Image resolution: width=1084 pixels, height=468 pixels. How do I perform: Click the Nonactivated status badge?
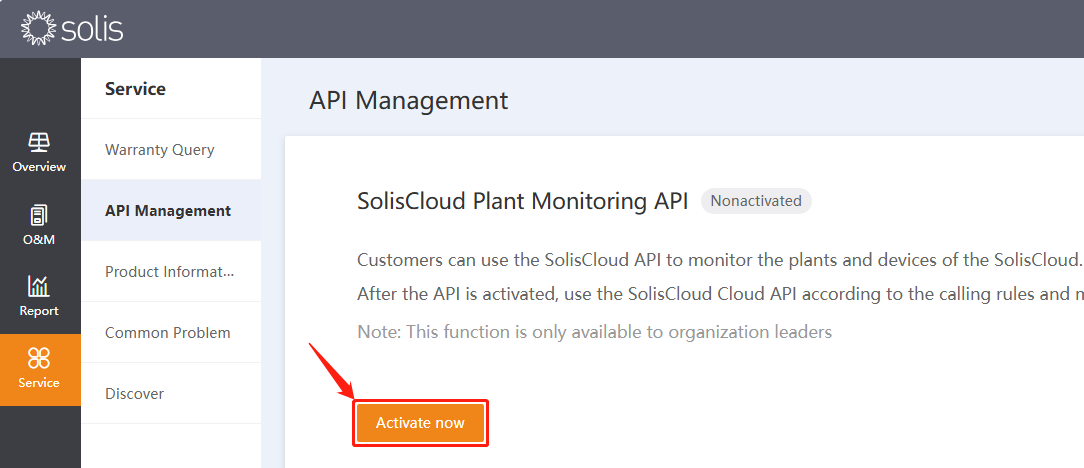tap(756, 201)
